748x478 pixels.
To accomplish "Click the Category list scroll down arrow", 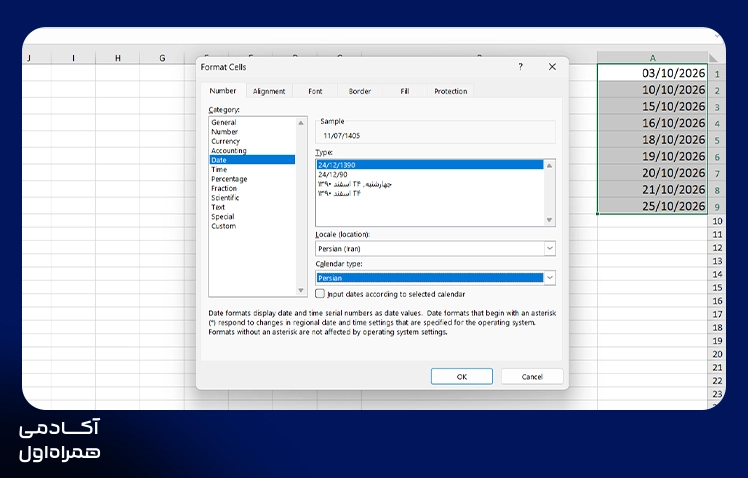I will pyautogui.click(x=301, y=290).
